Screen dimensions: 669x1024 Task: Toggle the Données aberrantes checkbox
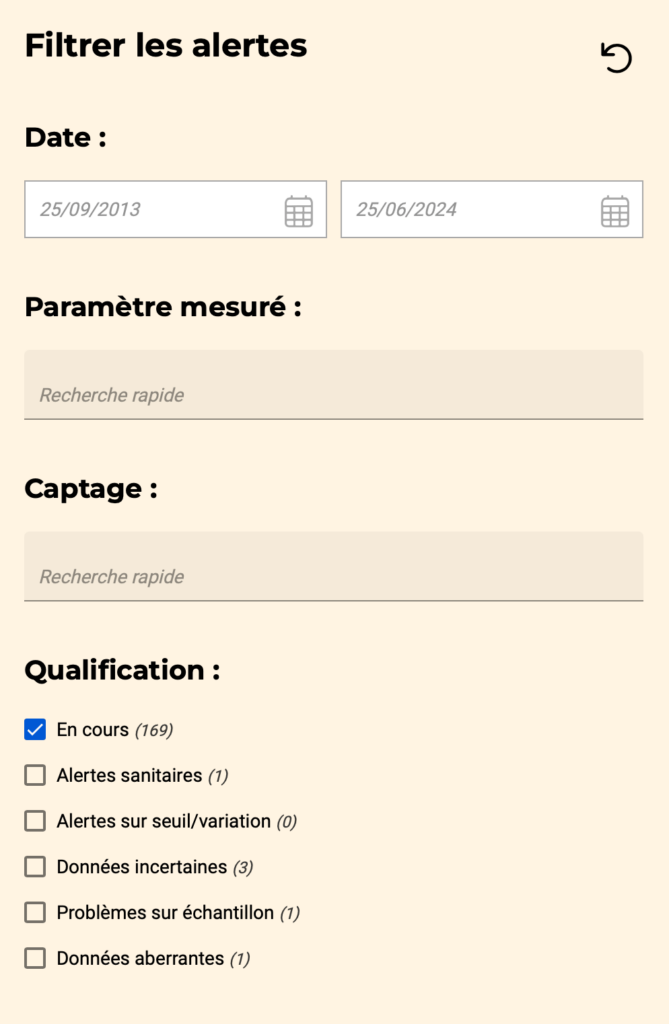click(35, 958)
